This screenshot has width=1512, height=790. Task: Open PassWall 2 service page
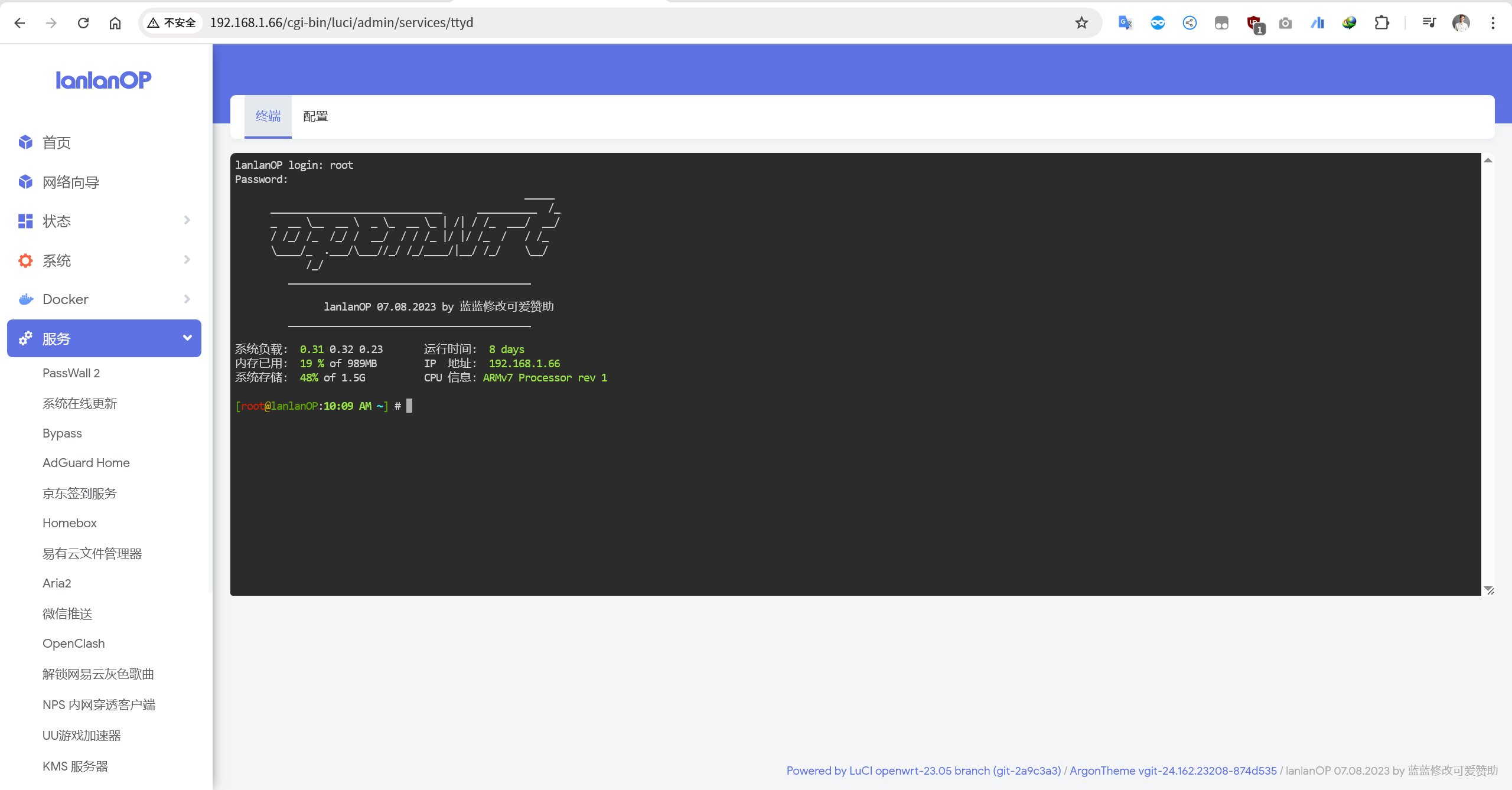[x=71, y=373]
